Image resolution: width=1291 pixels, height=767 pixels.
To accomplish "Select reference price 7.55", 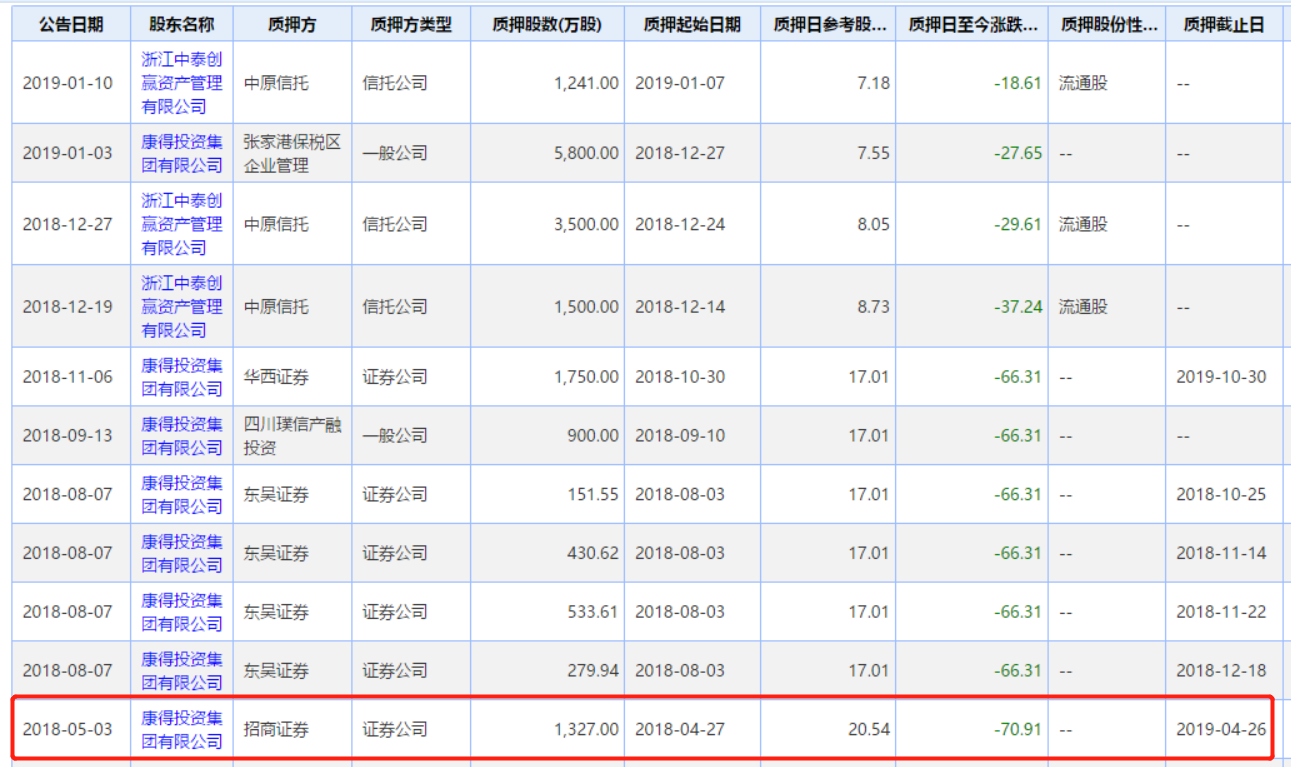I will [873, 153].
